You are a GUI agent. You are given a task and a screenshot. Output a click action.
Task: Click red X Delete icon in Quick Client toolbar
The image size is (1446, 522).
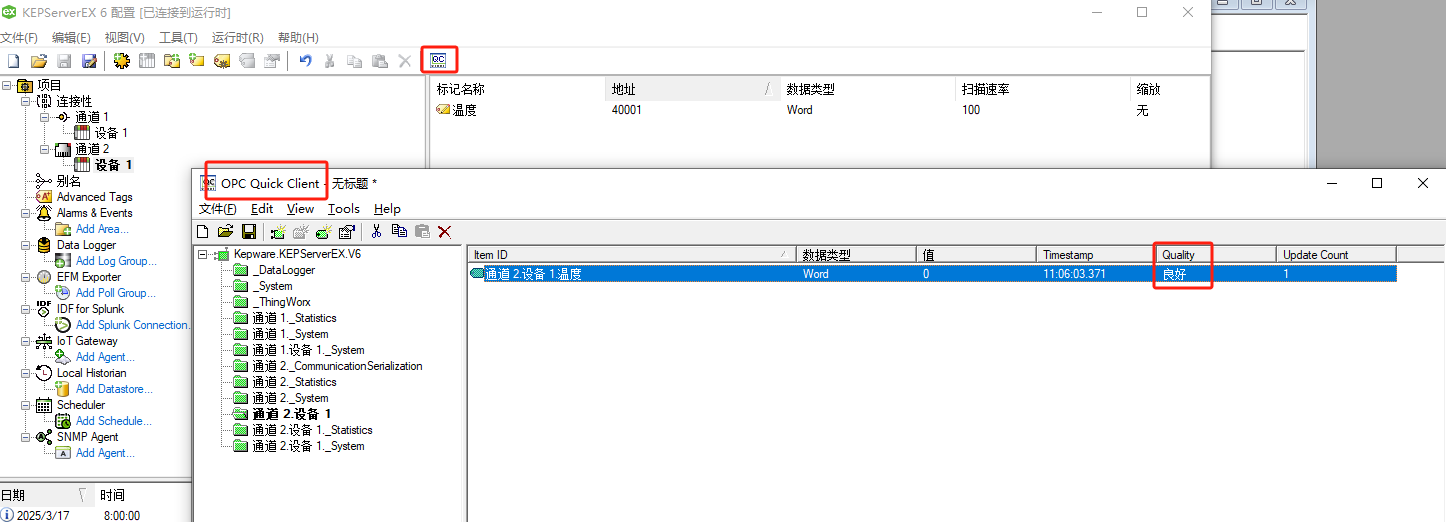pos(445,231)
